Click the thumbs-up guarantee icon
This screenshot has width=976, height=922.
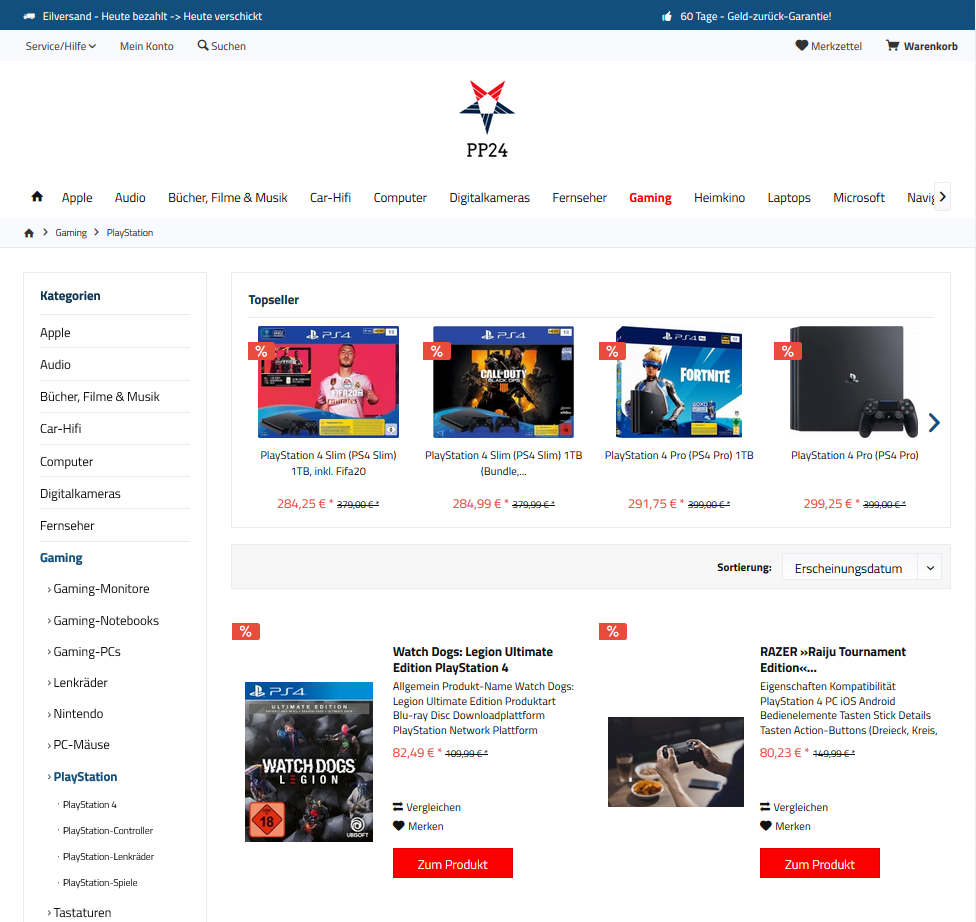(667, 16)
